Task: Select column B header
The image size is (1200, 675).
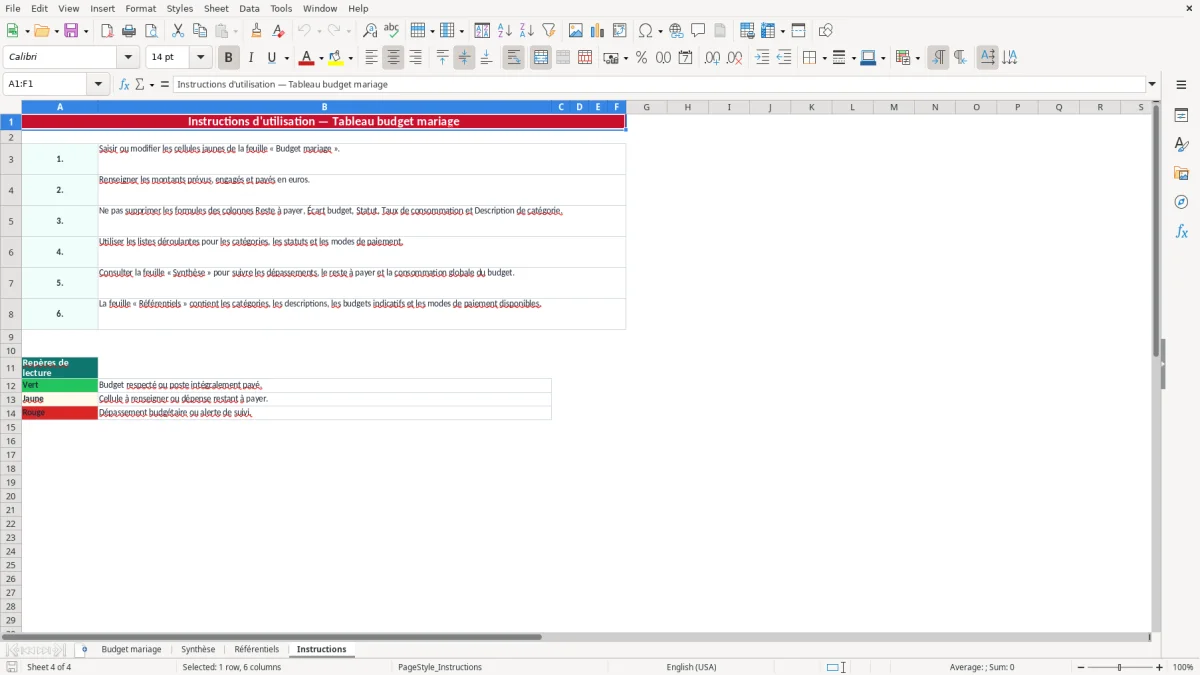Action: [324, 107]
